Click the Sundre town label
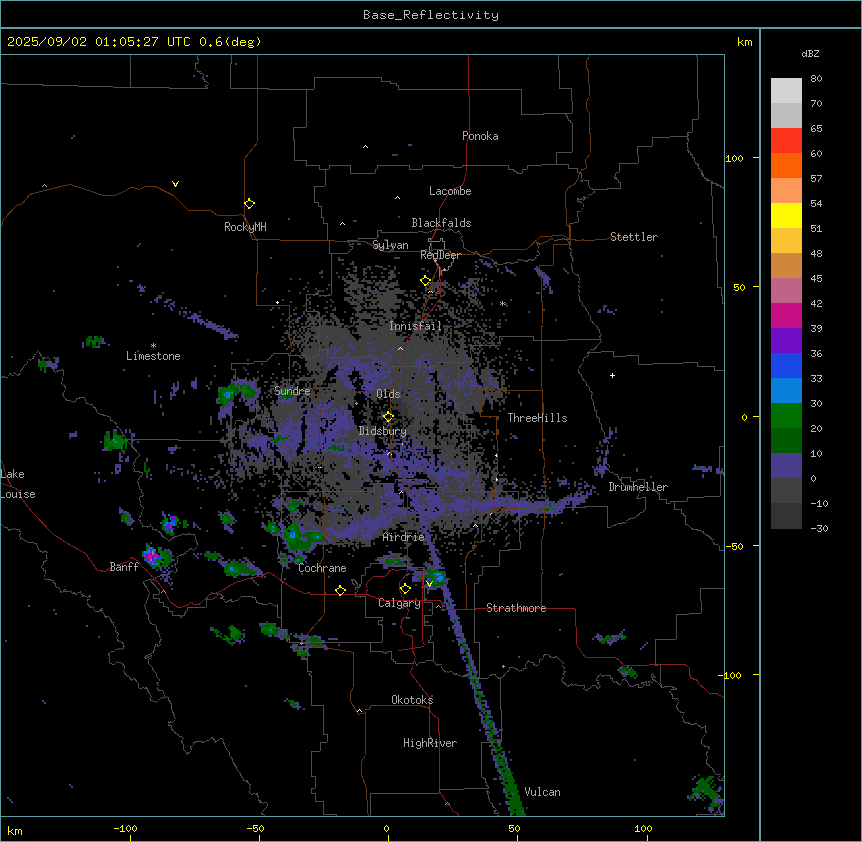This screenshot has height=842, width=862. 292,391
